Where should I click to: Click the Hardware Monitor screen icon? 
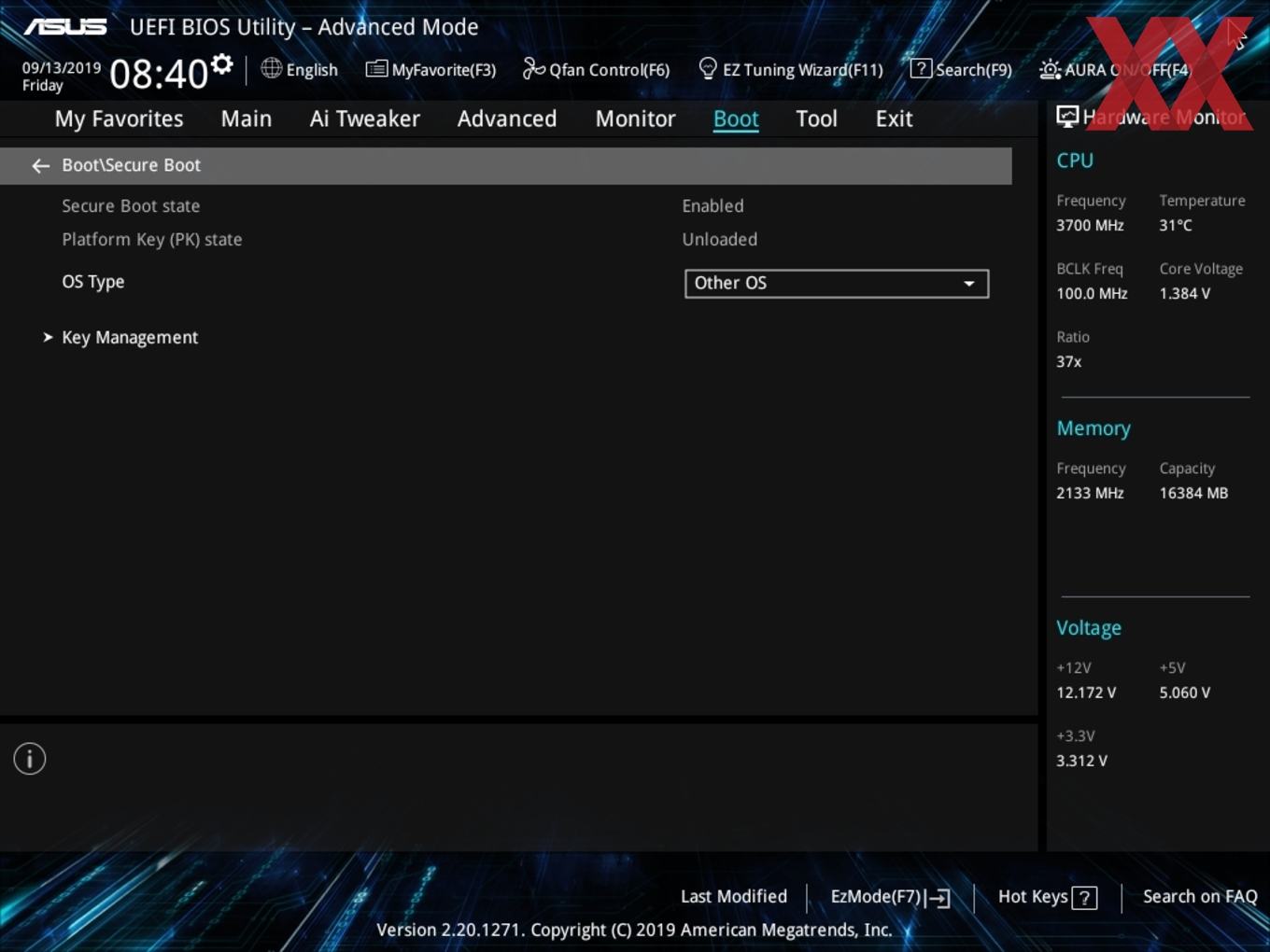pos(1067,116)
